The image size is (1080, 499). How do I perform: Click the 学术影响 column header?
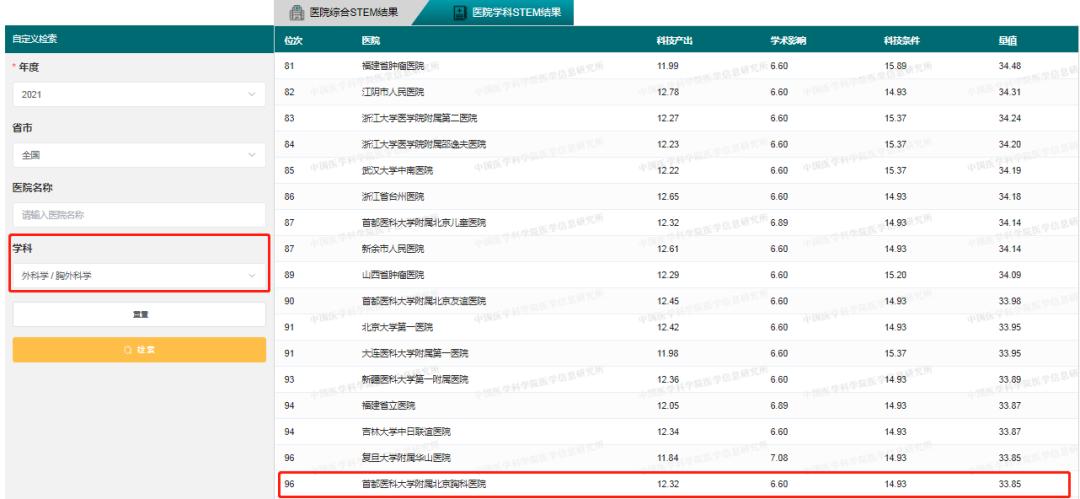[x=788, y=41]
